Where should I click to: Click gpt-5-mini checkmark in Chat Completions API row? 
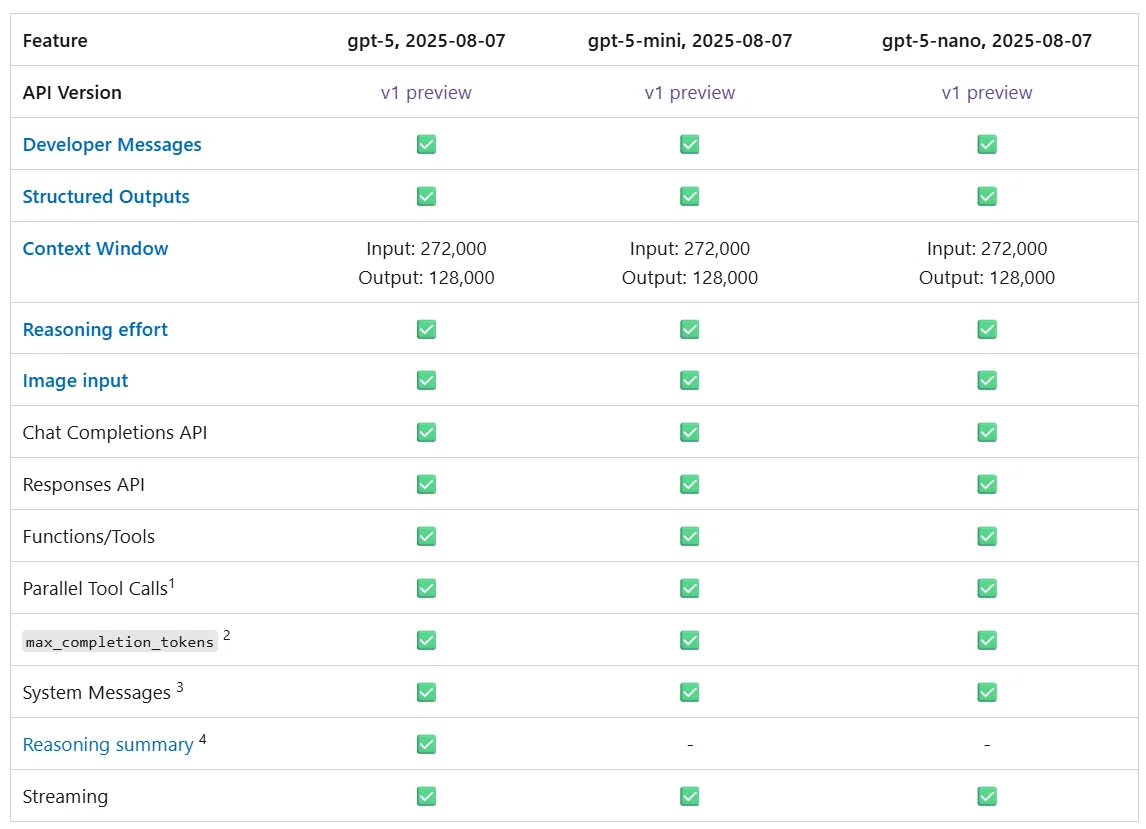(689, 433)
